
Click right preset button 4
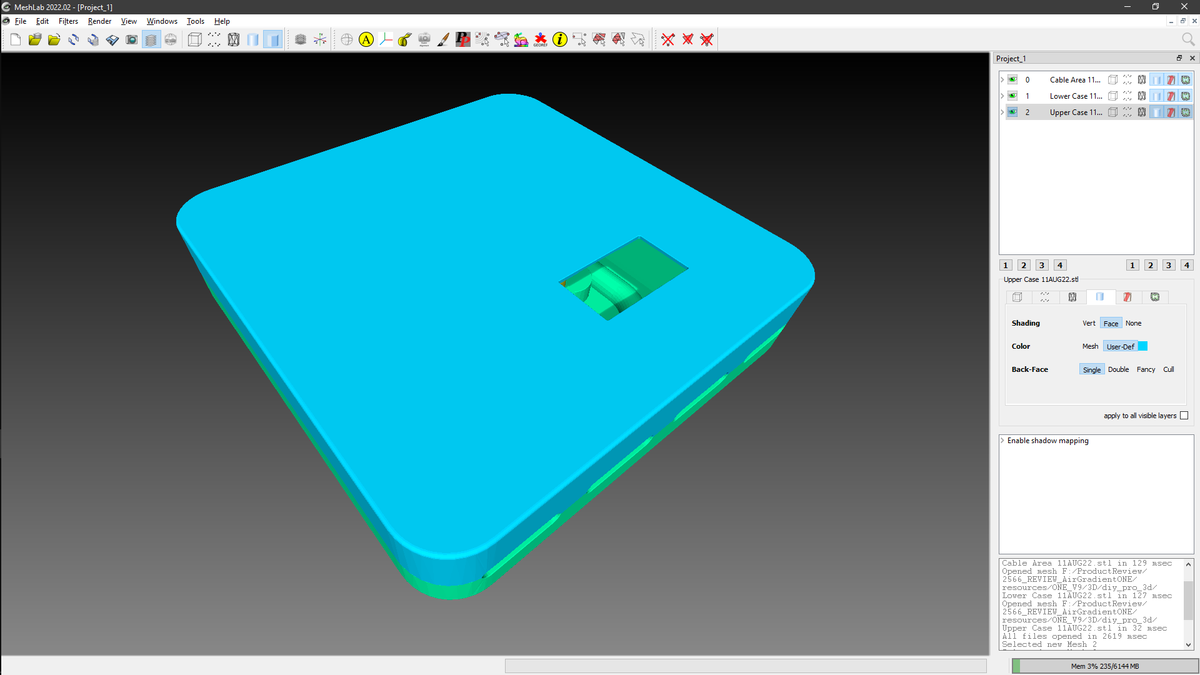pos(1187,265)
